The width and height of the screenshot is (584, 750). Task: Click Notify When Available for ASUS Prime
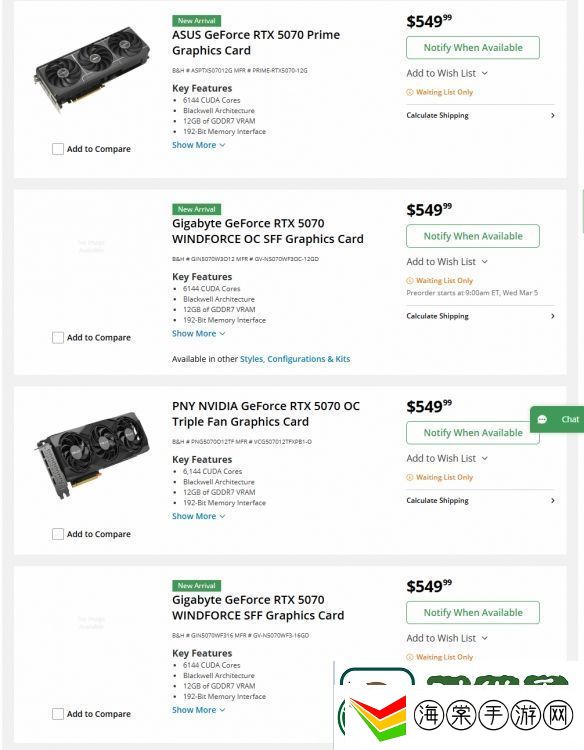473,48
